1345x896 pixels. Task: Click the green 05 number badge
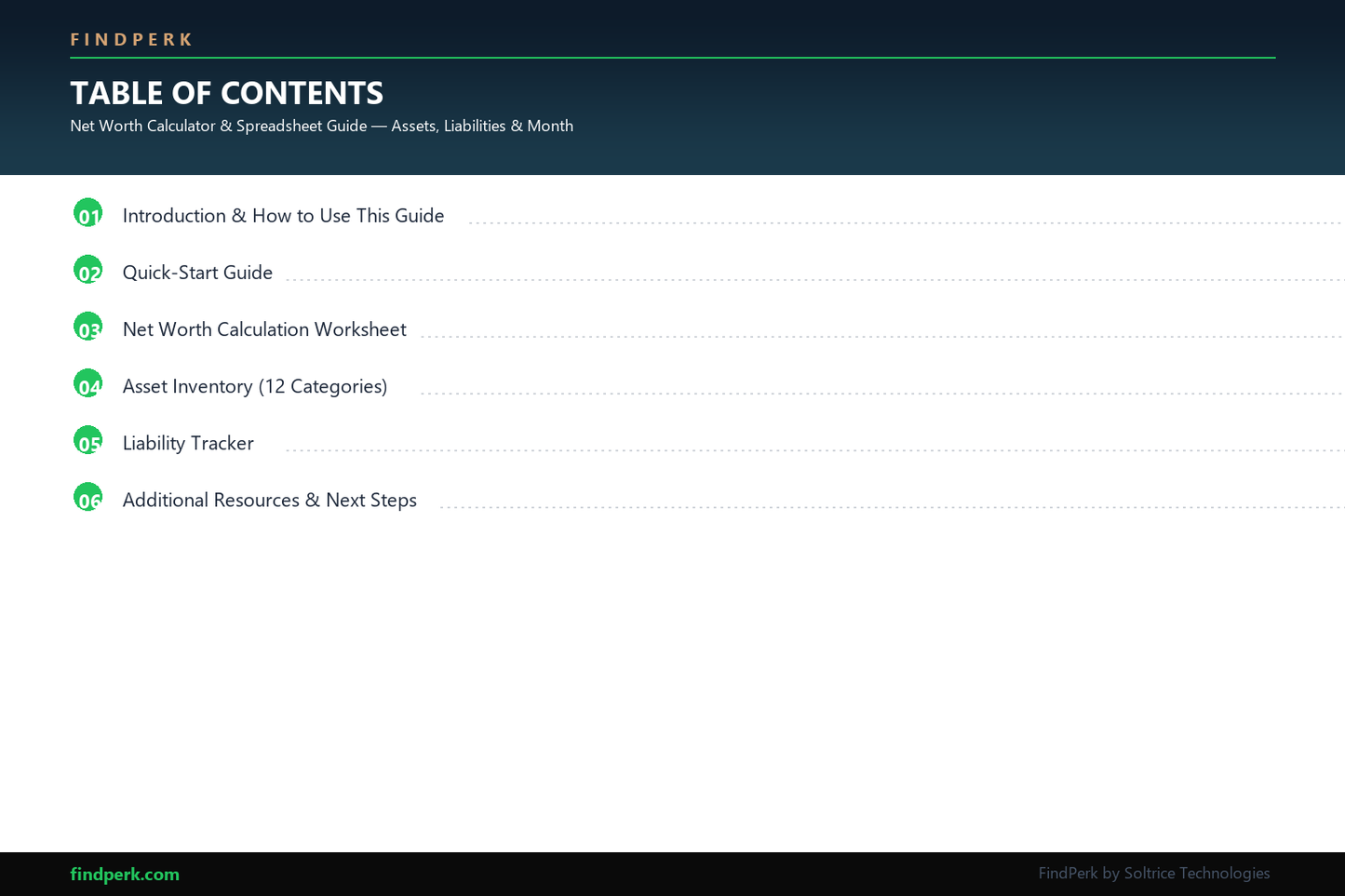87,439
